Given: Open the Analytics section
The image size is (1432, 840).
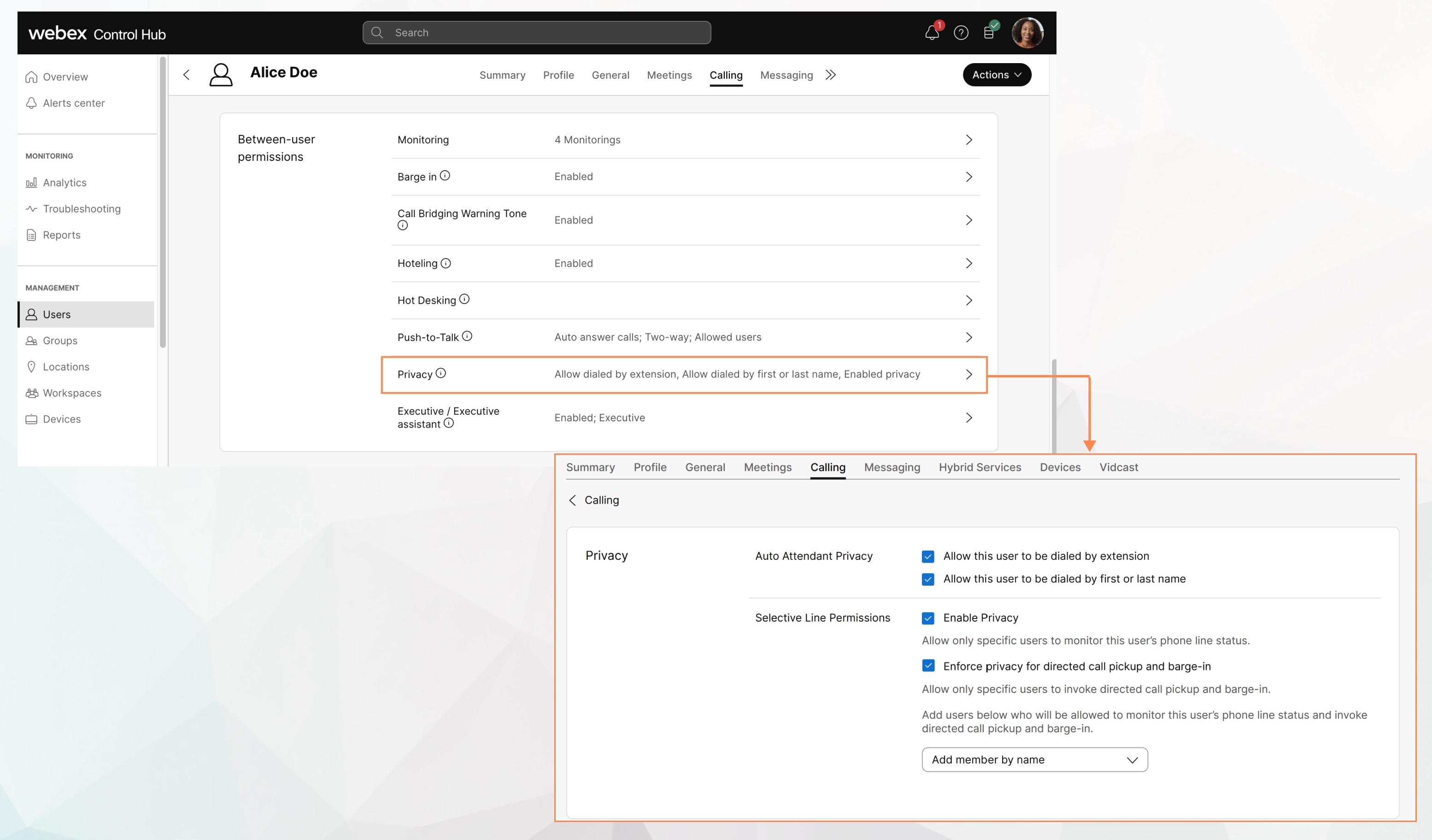Looking at the screenshot, I should (64, 182).
